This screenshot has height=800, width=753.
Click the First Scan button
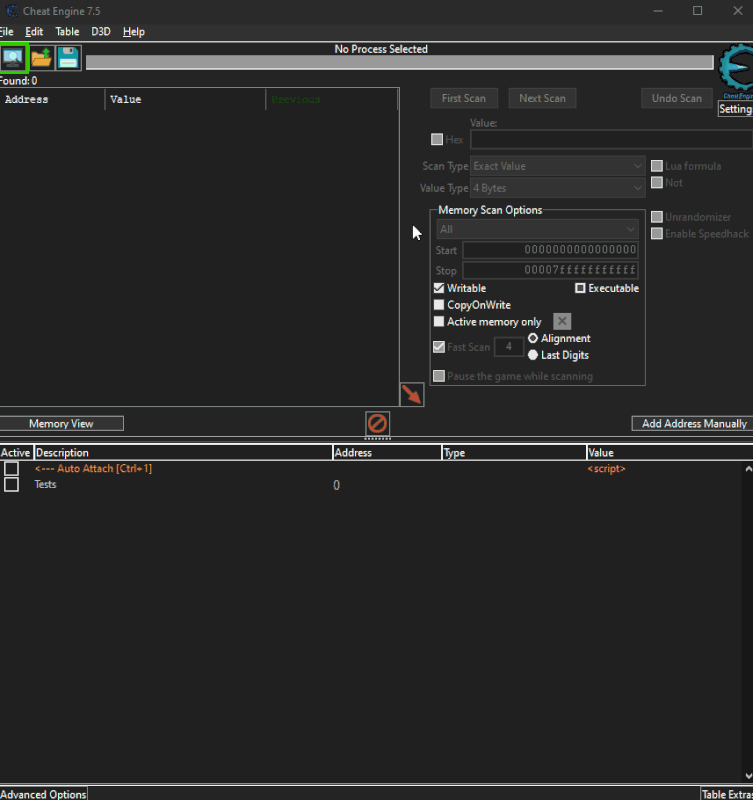(x=464, y=98)
